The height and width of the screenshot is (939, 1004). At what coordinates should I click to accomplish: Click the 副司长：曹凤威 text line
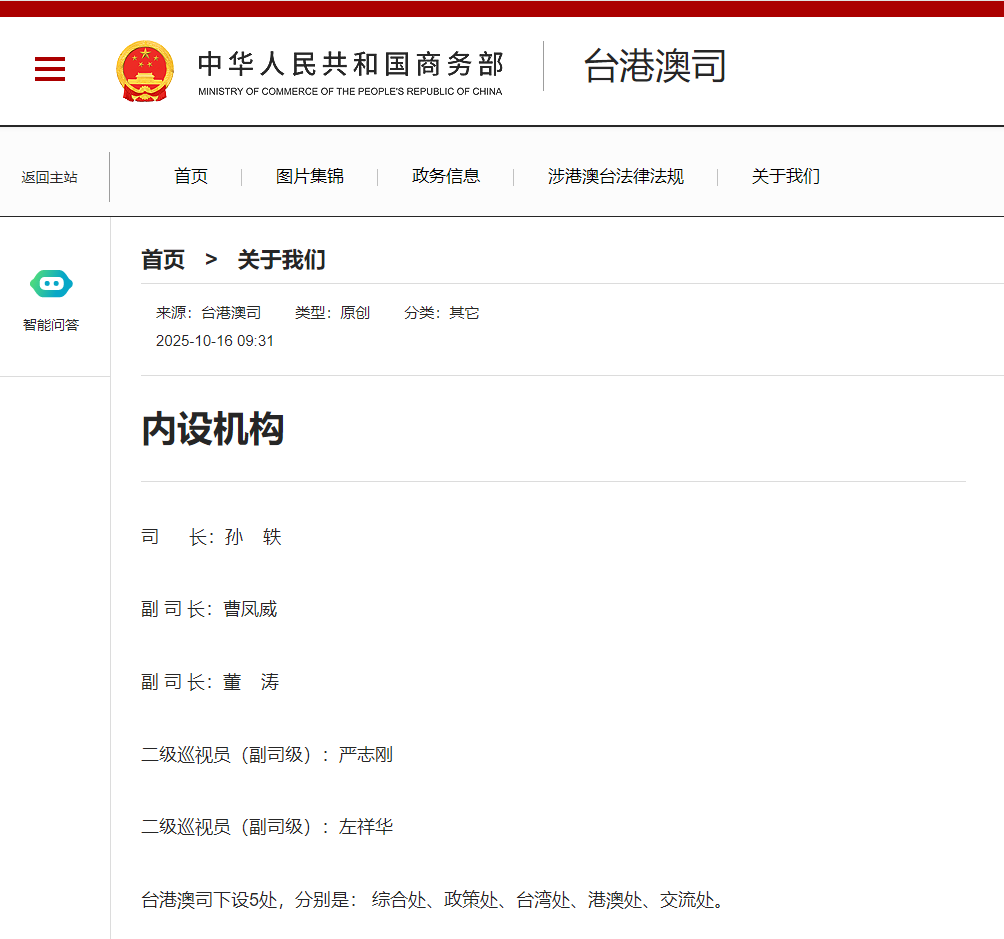pyautogui.click(x=209, y=609)
